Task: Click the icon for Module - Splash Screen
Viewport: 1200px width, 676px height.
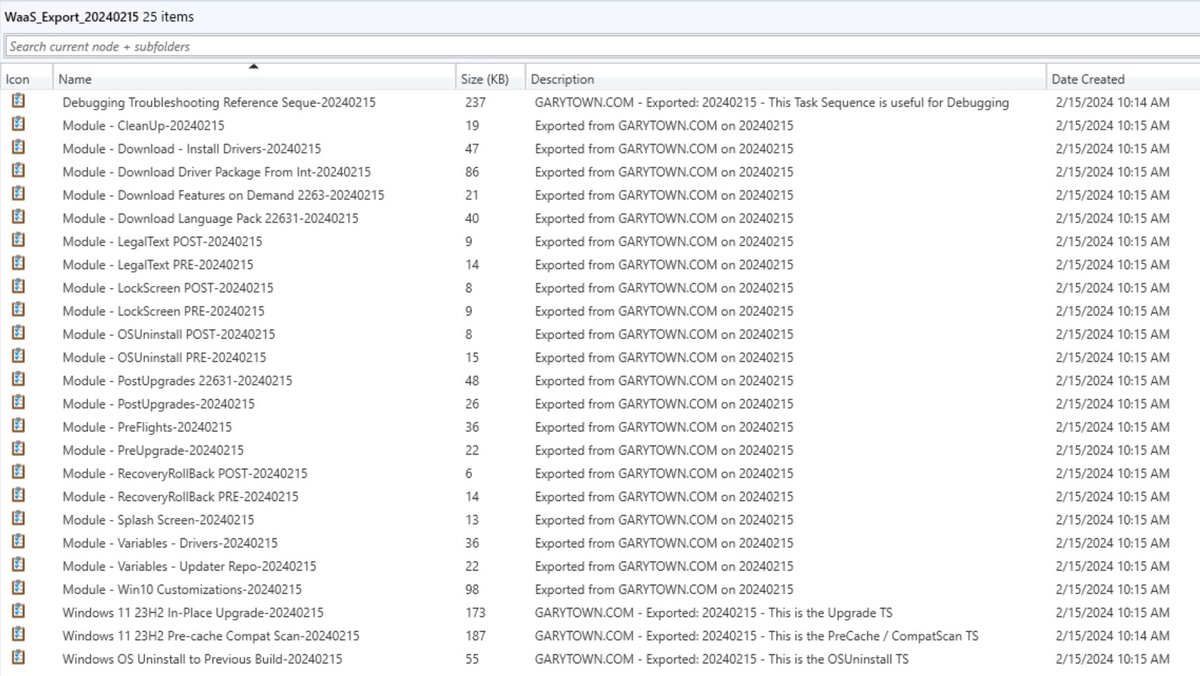Action: tap(18, 519)
